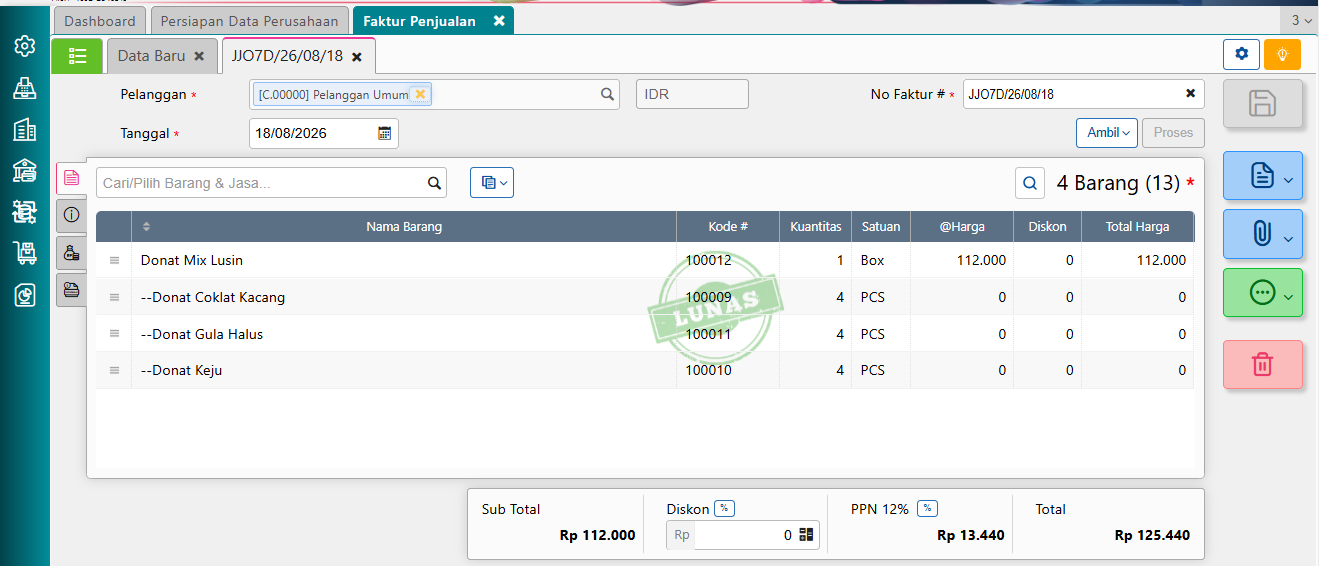Screen dimensions: 1328x566
Task: Toggle the PPN 12% percent button
Action: 927,508
